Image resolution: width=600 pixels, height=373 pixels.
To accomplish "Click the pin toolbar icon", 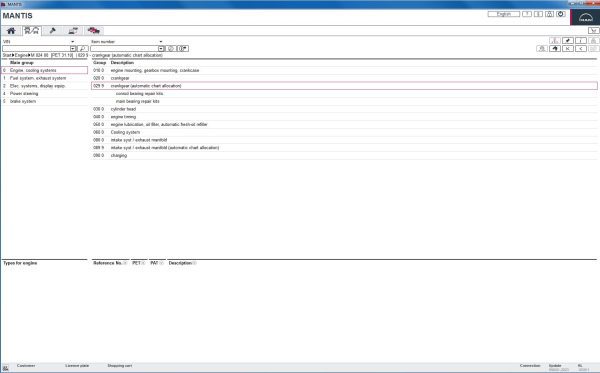I will coord(568,41).
